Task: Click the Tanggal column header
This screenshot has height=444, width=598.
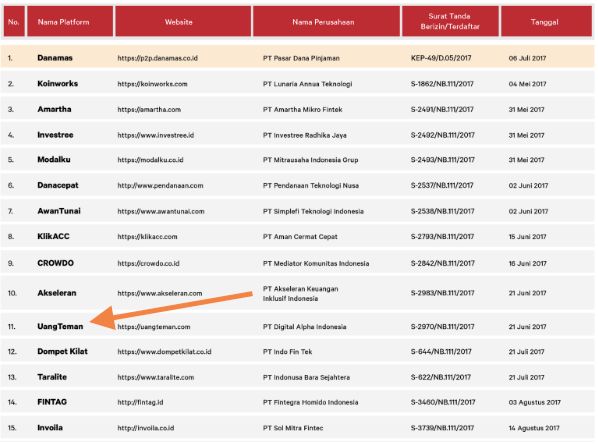Action: (x=546, y=21)
